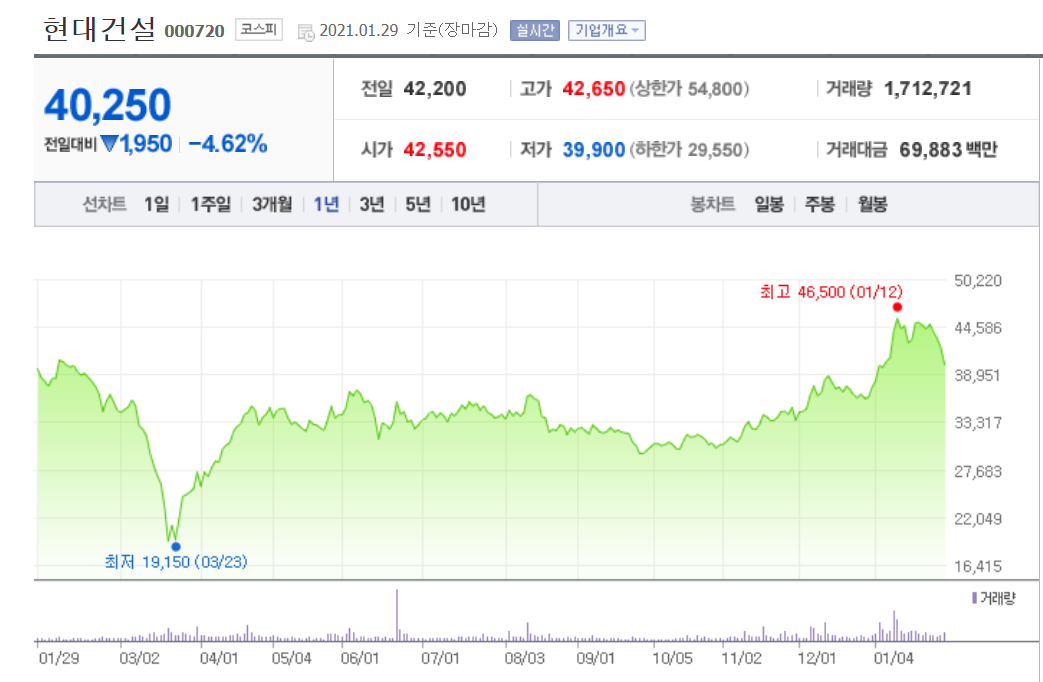Click the 07/01 date axis label
1043x682 pixels.
click(440, 659)
